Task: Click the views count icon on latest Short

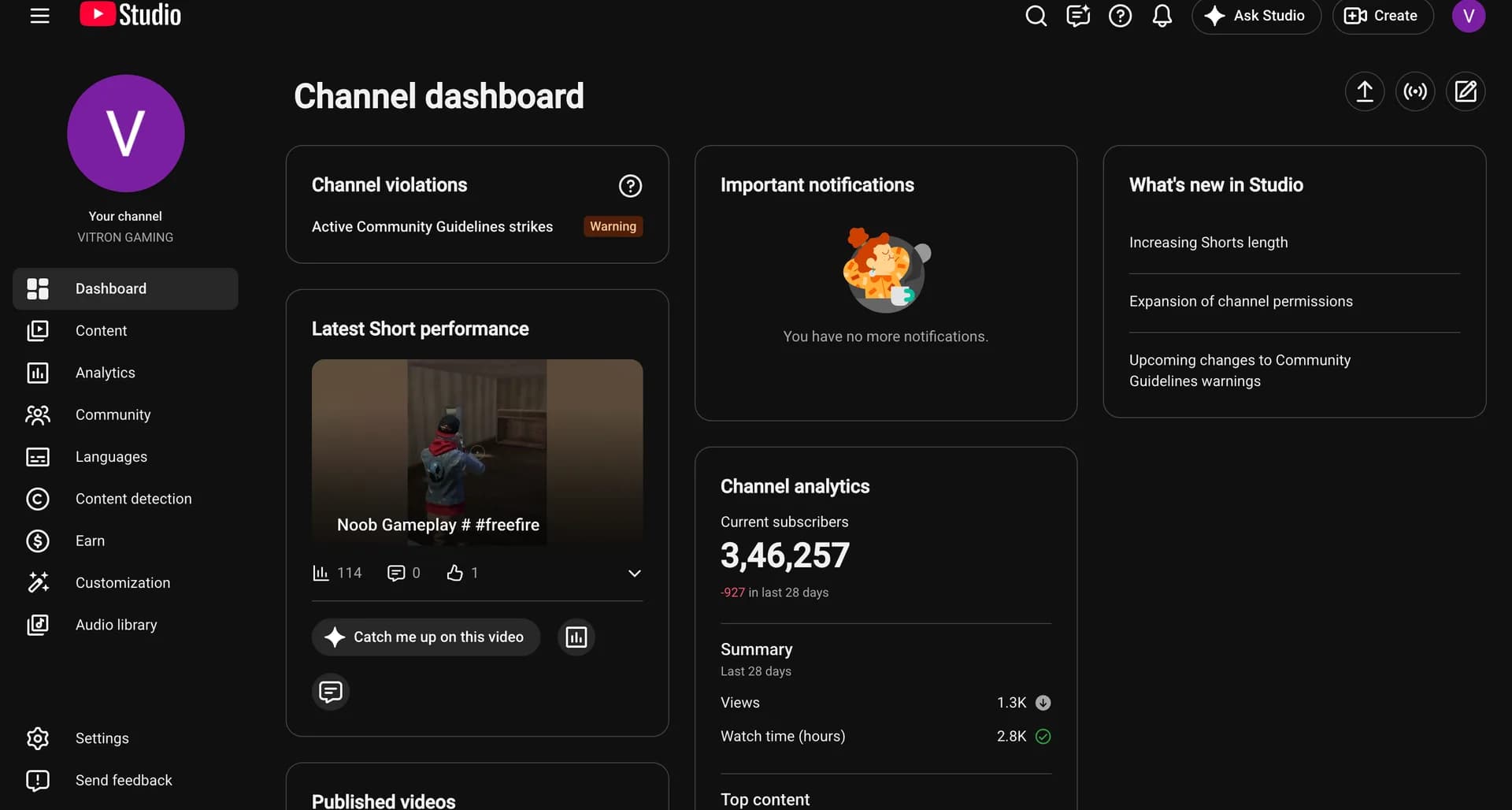Action: (321, 573)
